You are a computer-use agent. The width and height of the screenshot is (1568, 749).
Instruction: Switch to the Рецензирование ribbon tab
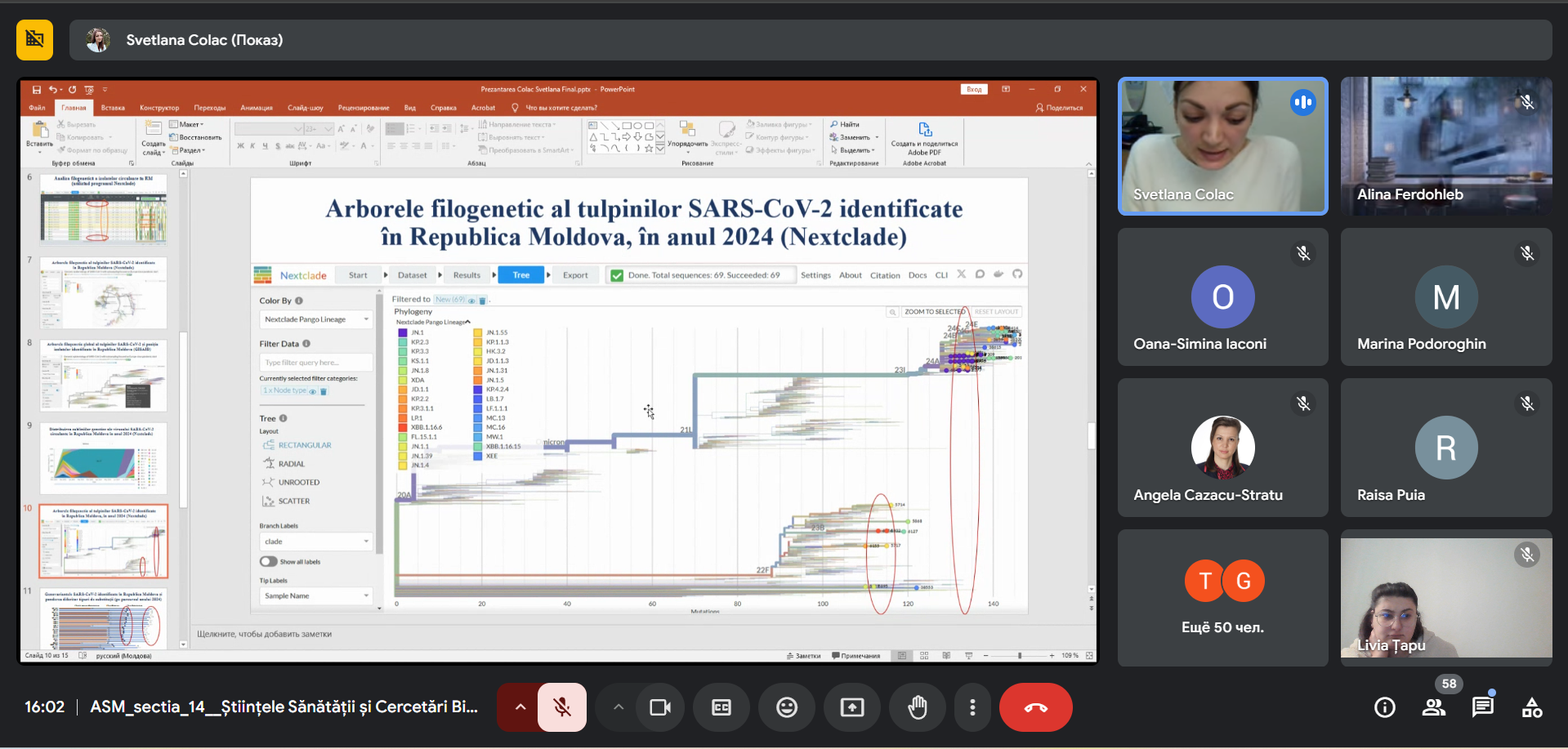[364, 108]
